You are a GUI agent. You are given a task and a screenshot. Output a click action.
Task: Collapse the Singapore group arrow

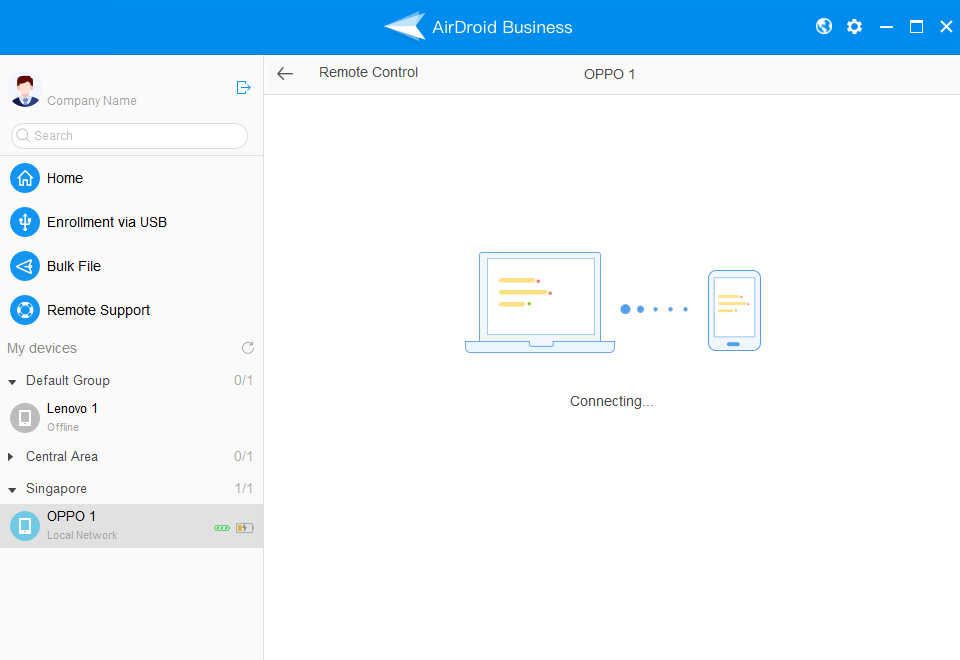[12, 490]
